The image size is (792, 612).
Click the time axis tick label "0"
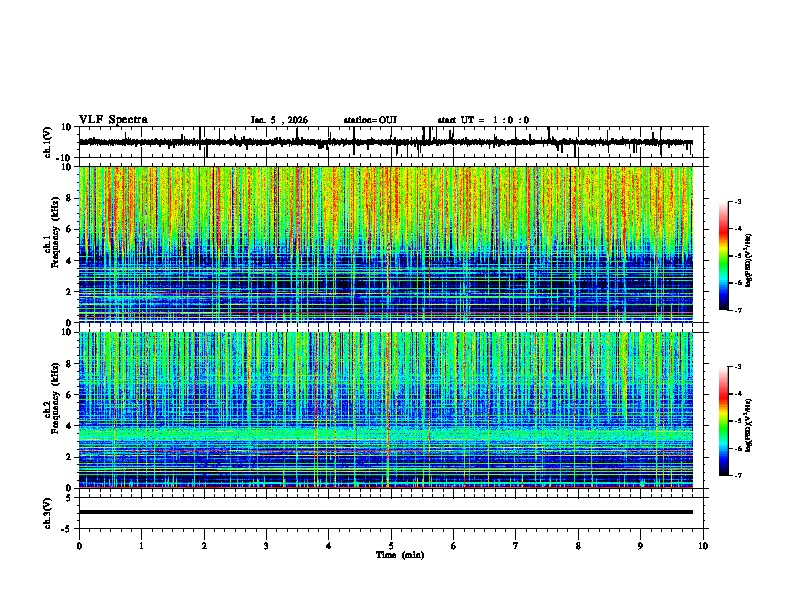(x=79, y=546)
